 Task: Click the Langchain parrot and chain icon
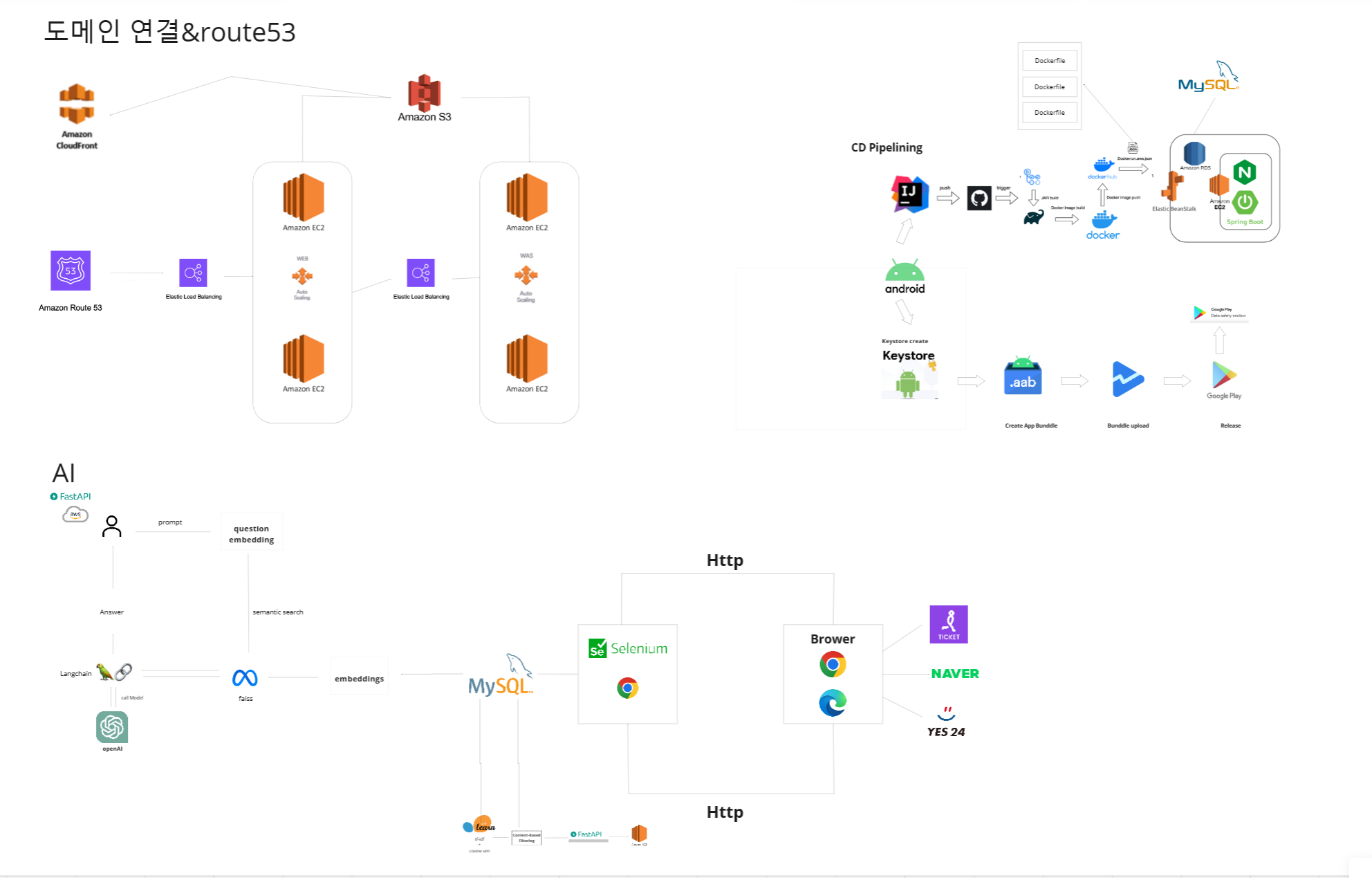[114, 672]
